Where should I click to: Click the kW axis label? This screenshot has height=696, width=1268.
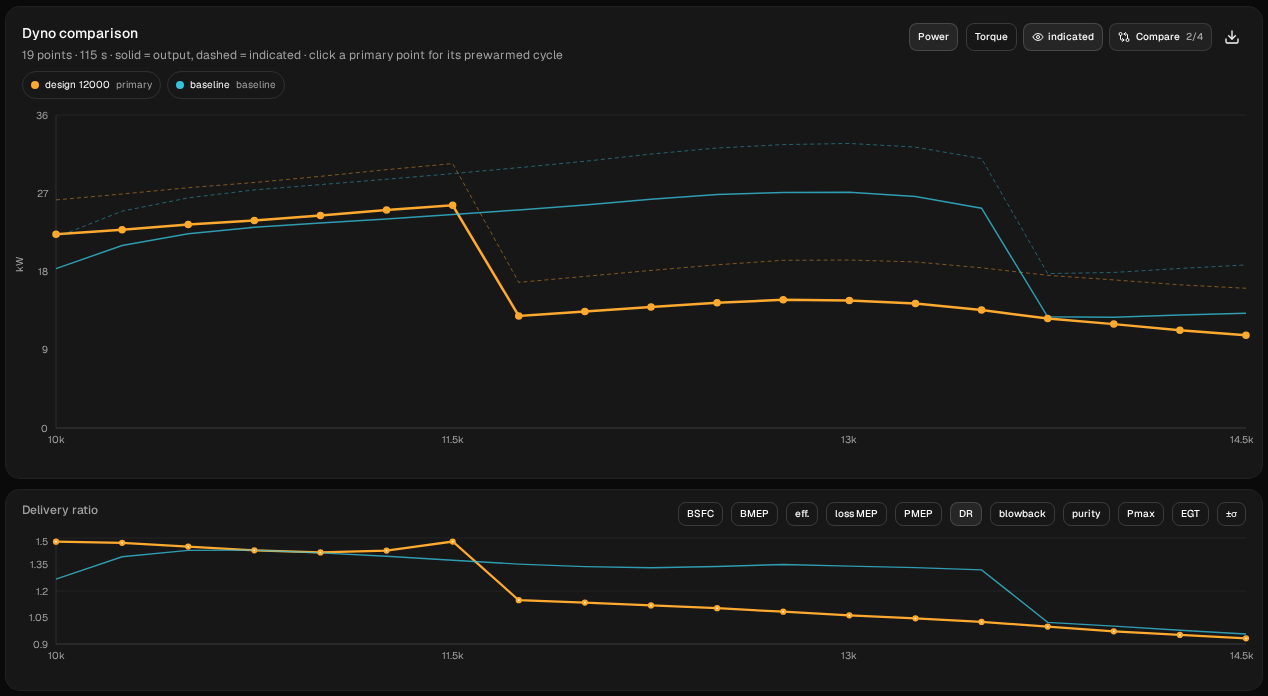click(x=20, y=264)
